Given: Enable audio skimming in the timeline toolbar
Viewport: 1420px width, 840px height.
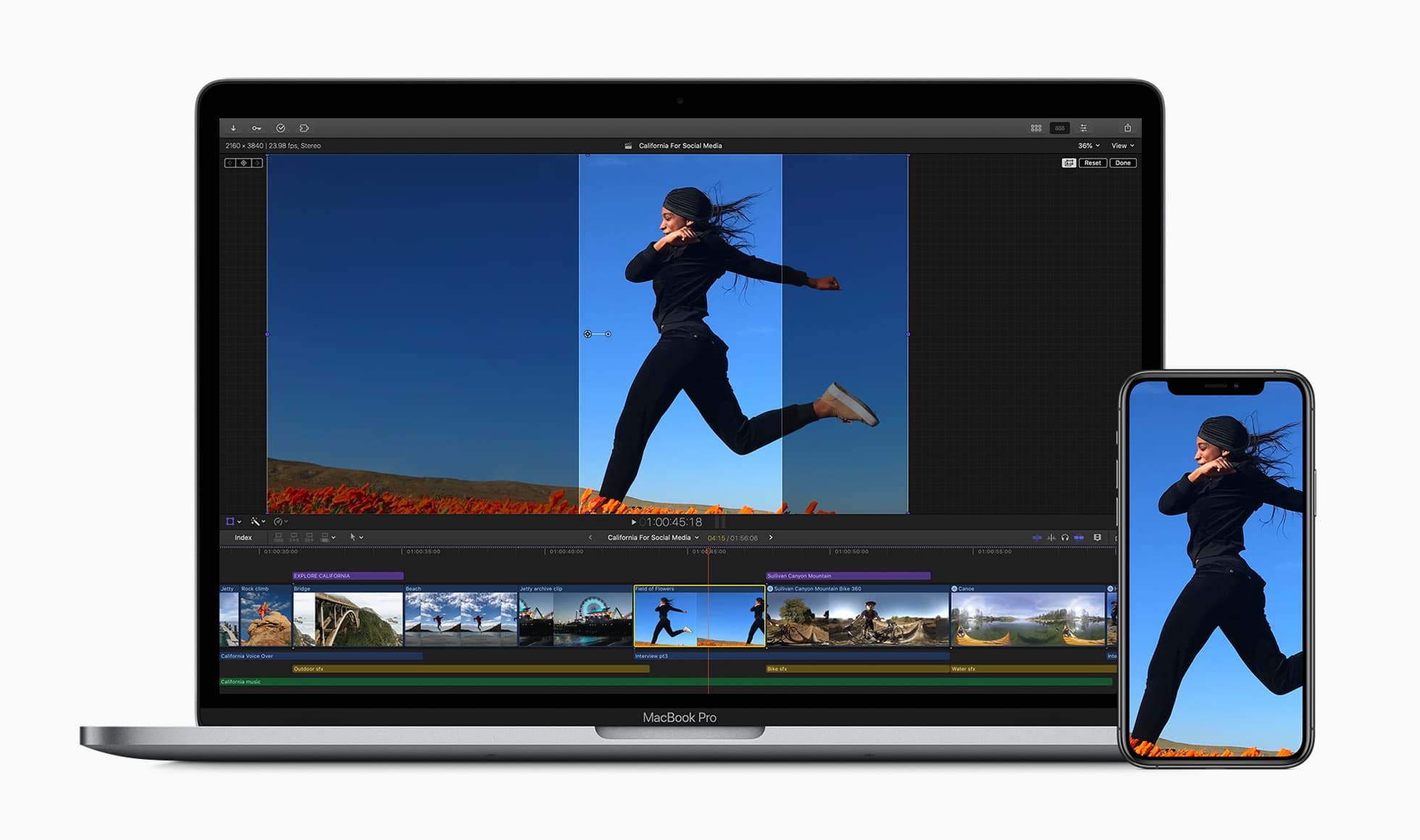Looking at the screenshot, I should (x=1051, y=537).
